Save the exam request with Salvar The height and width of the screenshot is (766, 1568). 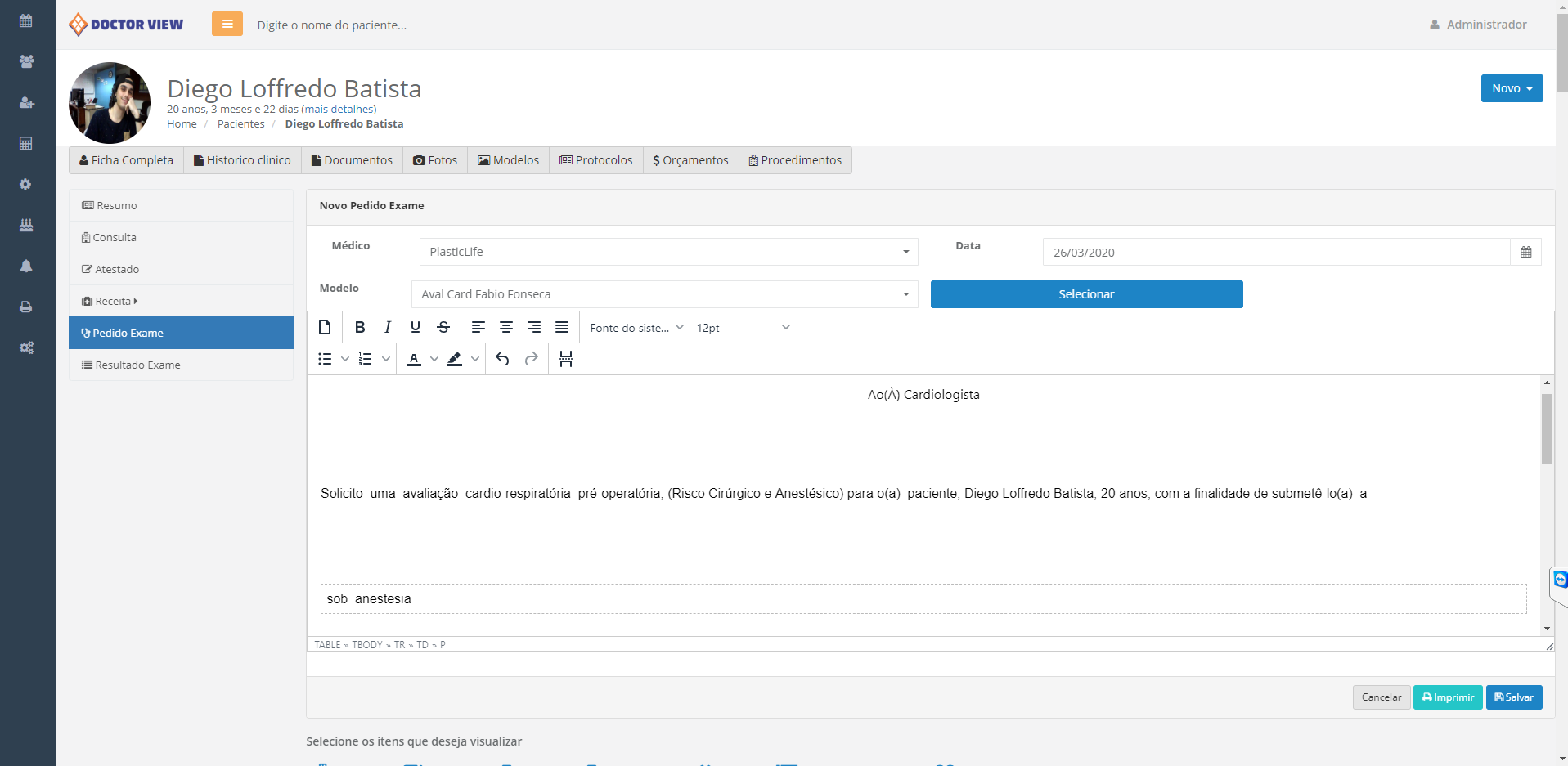(1513, 697)
